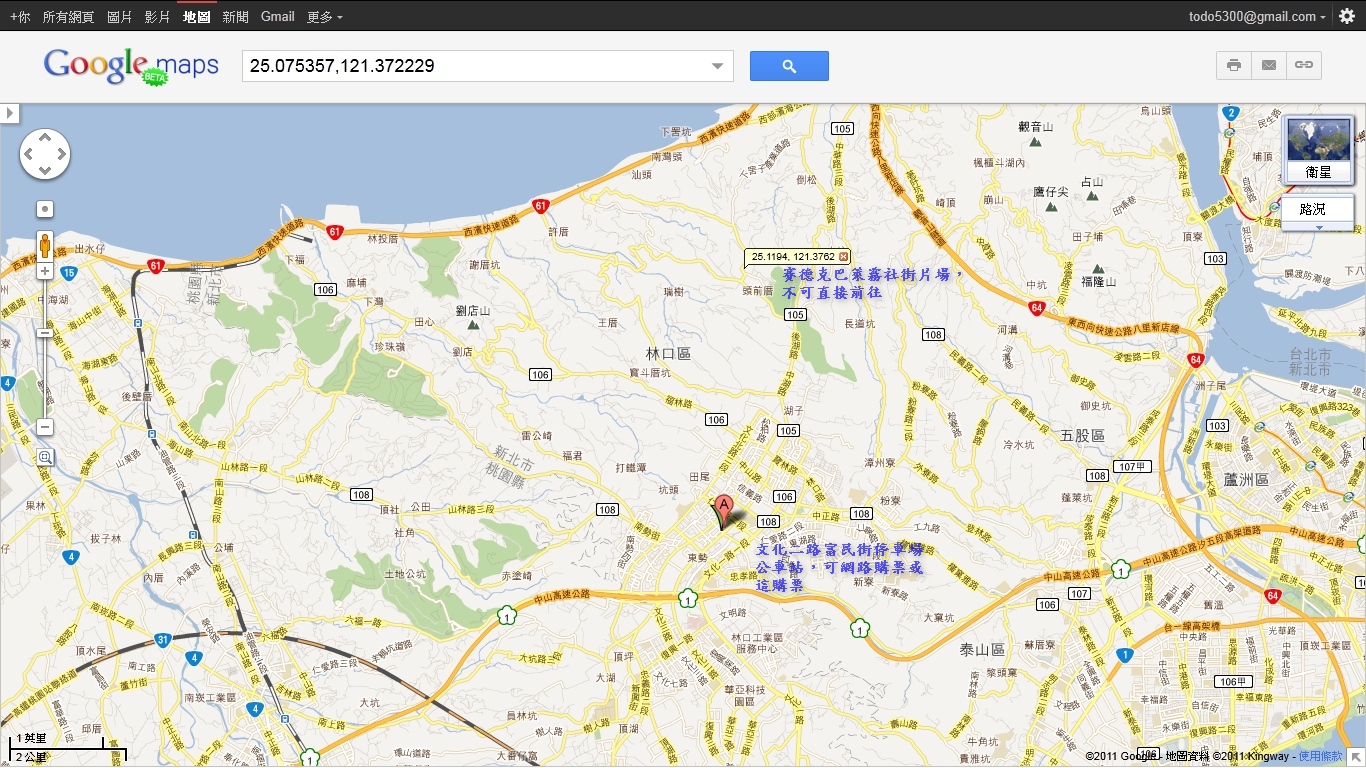1366x768 pixels.
Task: Click the 寶斗厝坑 place label
Action: [649, 372]
